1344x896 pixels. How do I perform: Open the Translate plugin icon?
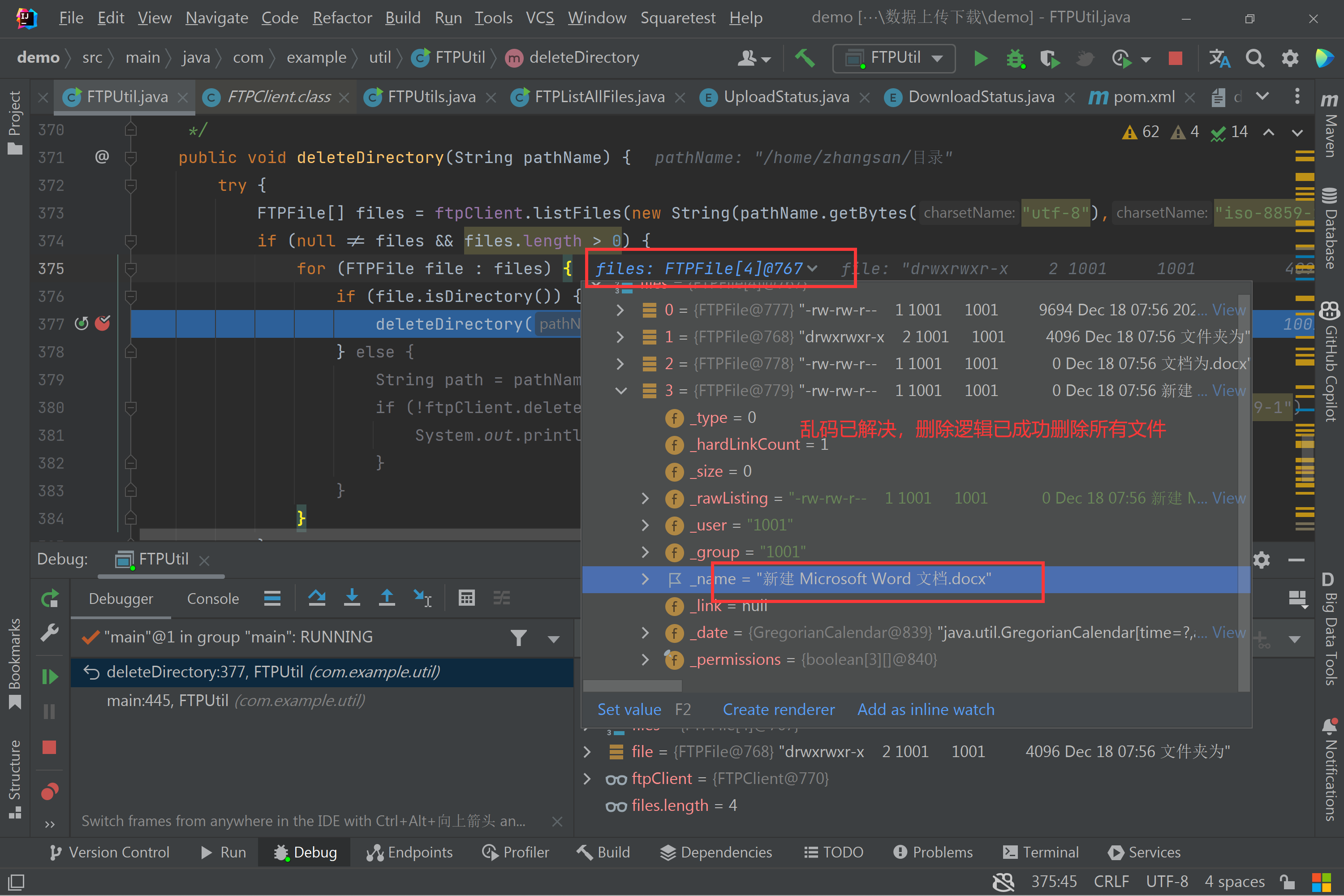(x=1219, y=58)
